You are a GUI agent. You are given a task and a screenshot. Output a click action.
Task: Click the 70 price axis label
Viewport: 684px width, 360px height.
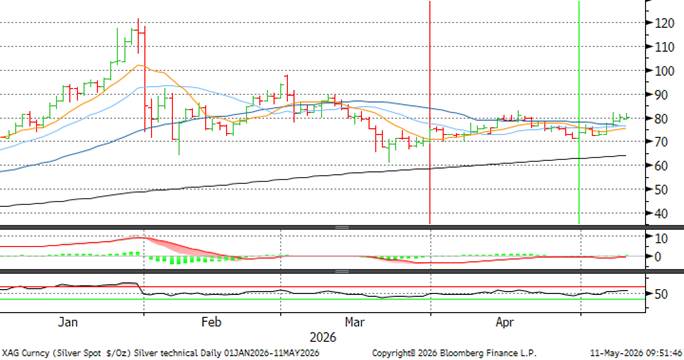662,142
